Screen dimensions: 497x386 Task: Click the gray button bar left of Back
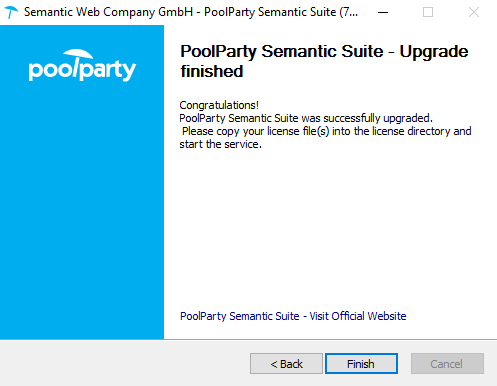(x=125, y=364)
